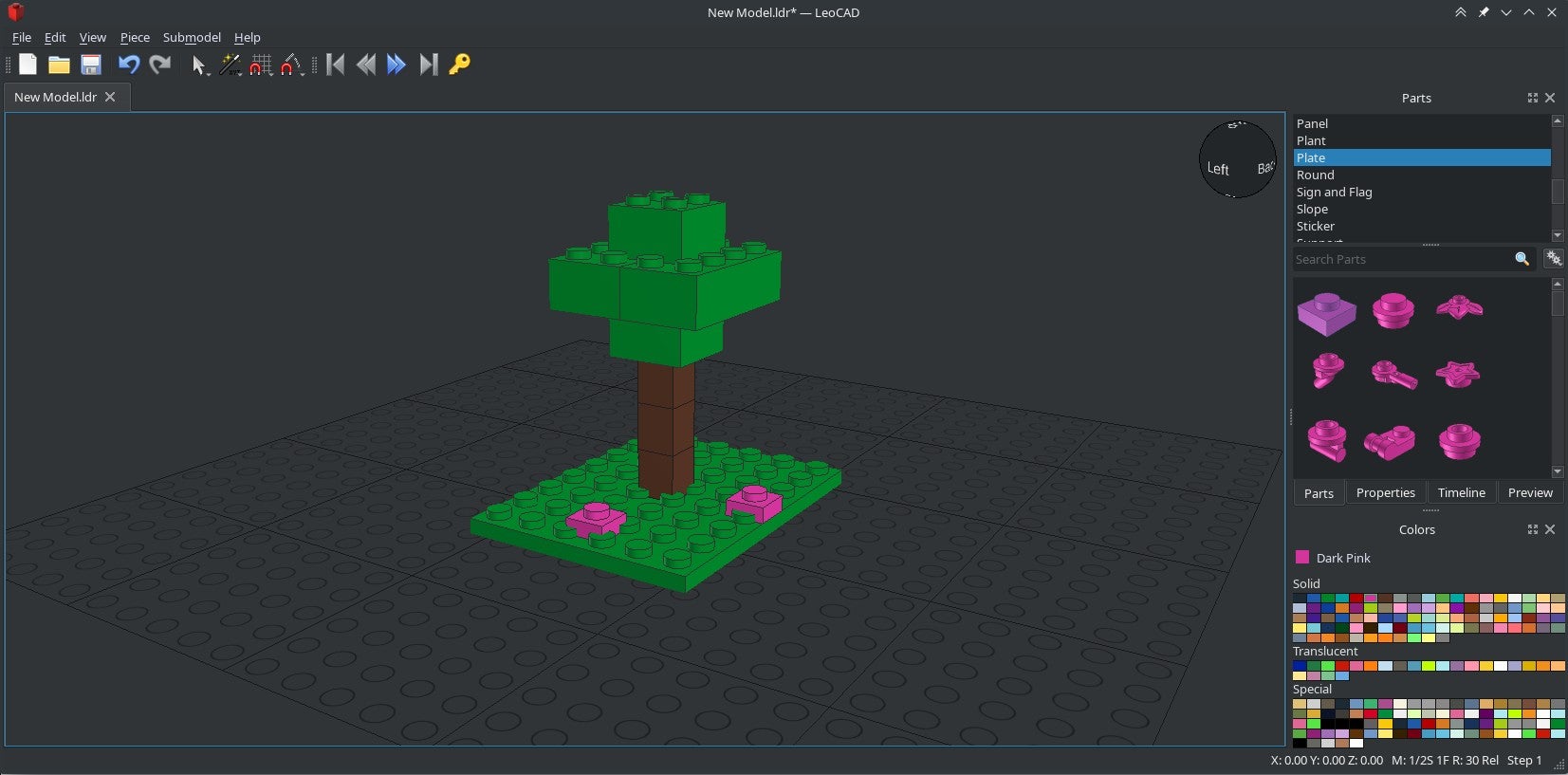Undo the last action
Viewport: 1568px width, 775px height.
point(128,65)
